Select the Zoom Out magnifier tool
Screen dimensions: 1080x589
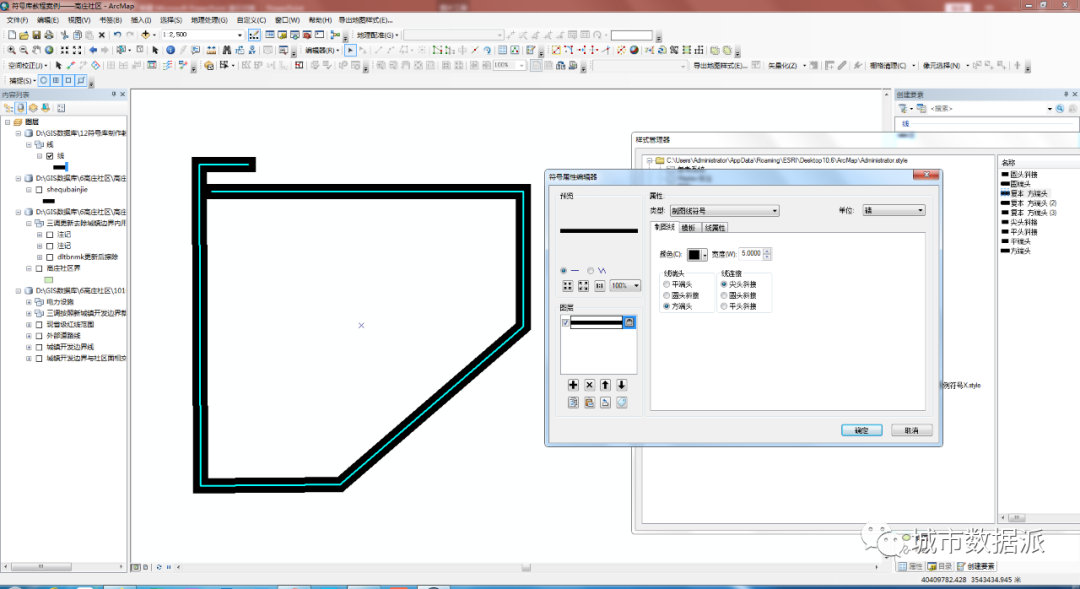(x=24, y=50)
